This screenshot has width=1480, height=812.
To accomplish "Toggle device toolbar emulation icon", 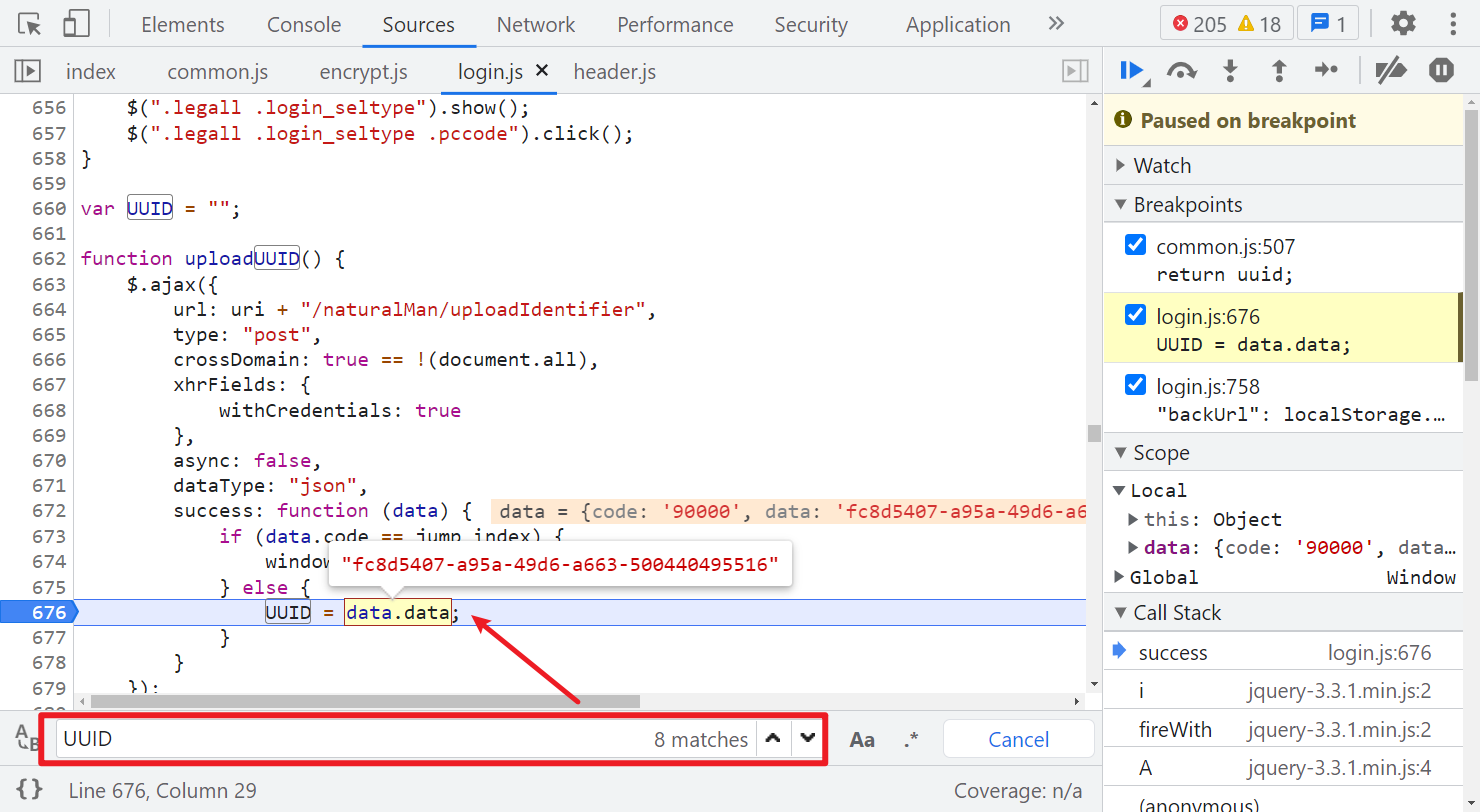I will (x=76, y=24).
